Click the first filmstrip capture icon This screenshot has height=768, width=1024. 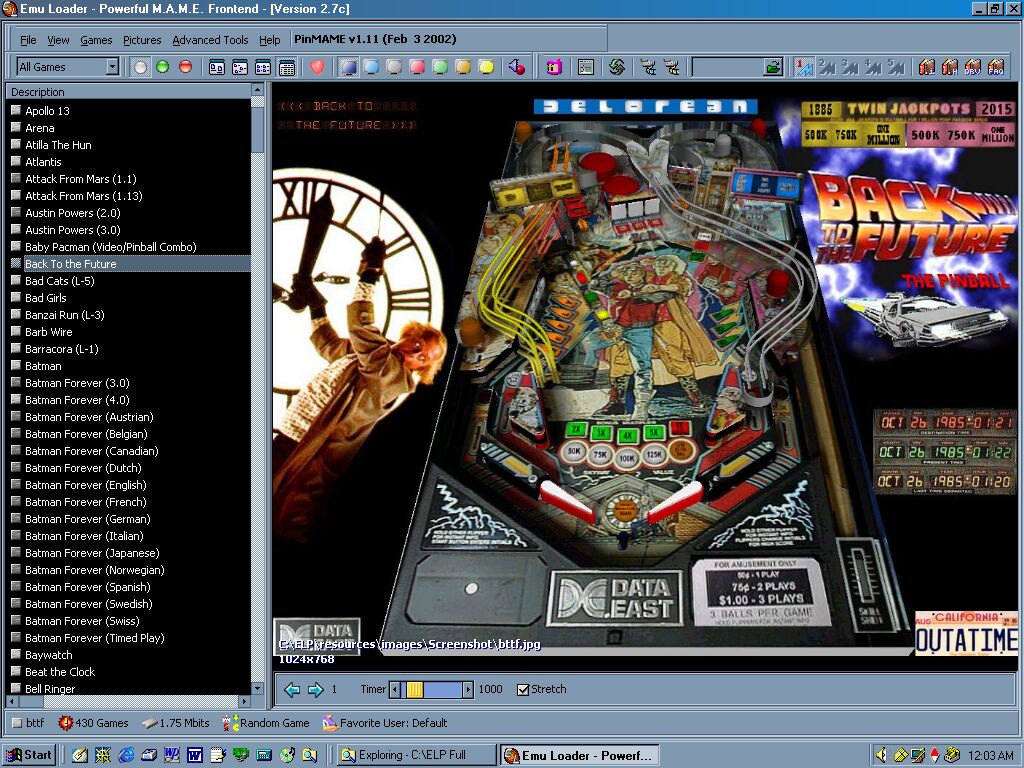tap(648, 67)
